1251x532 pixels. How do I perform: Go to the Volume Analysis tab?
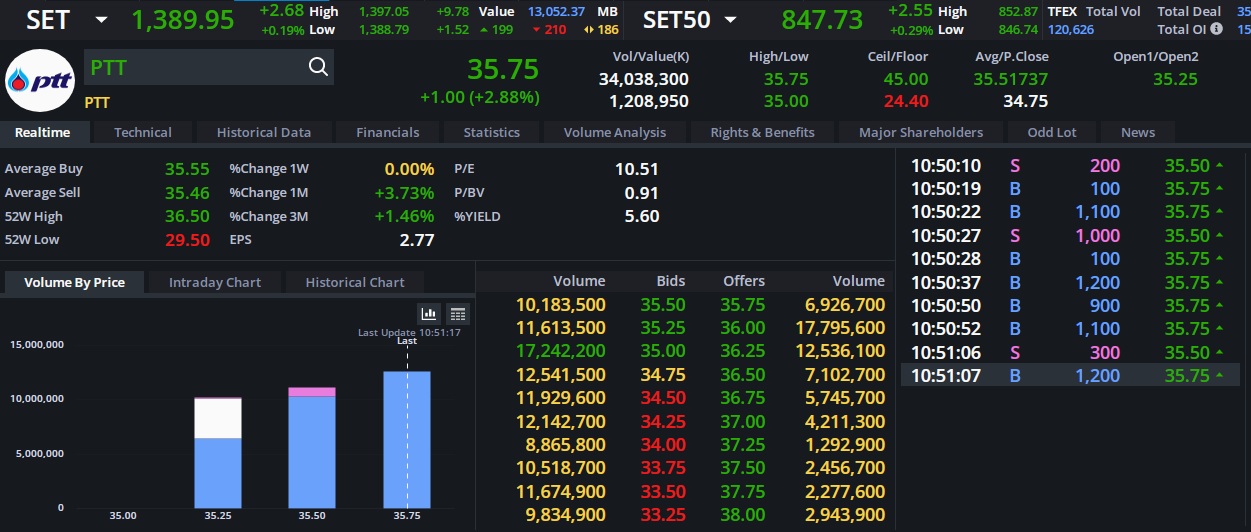pyautogui.click(x=615, y=132)
